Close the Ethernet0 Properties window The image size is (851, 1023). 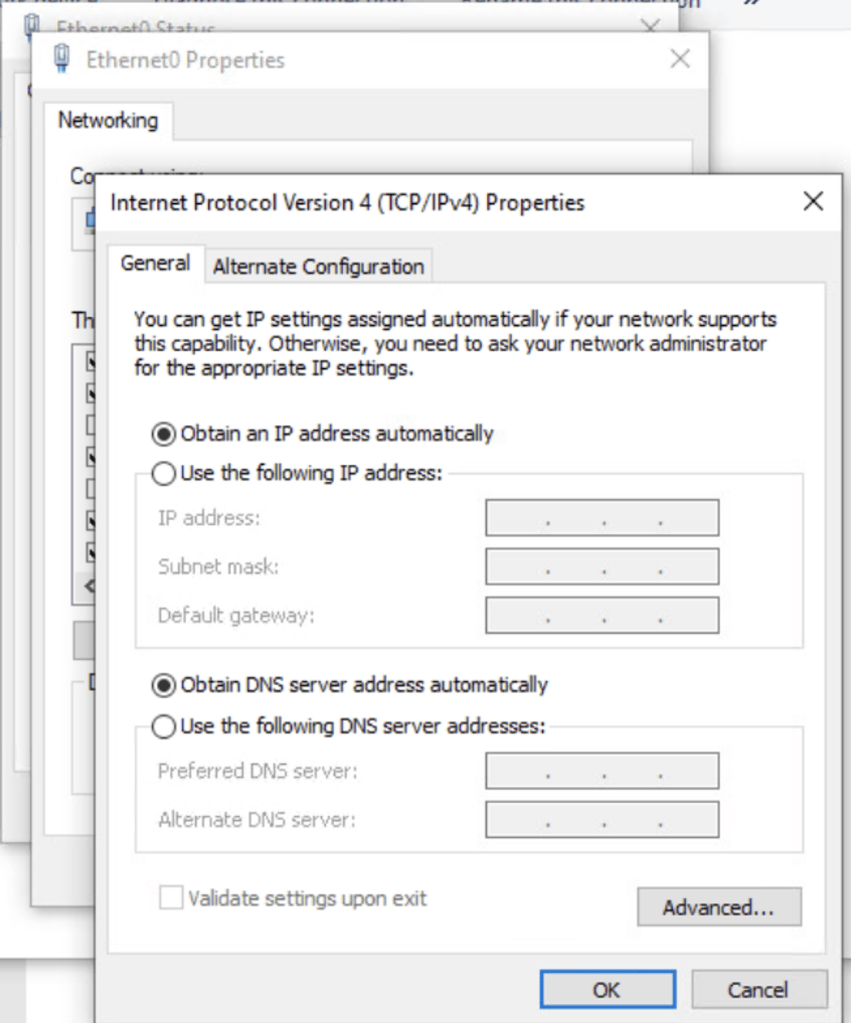680,59
